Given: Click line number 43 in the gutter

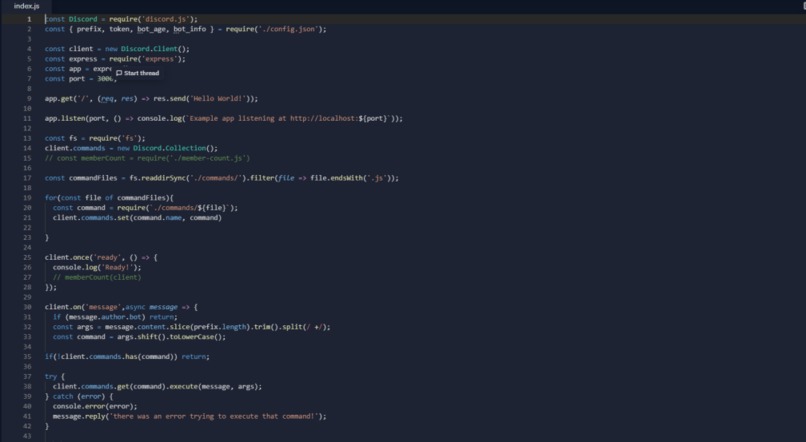Looking at the screenshot, I should [27, 436].
